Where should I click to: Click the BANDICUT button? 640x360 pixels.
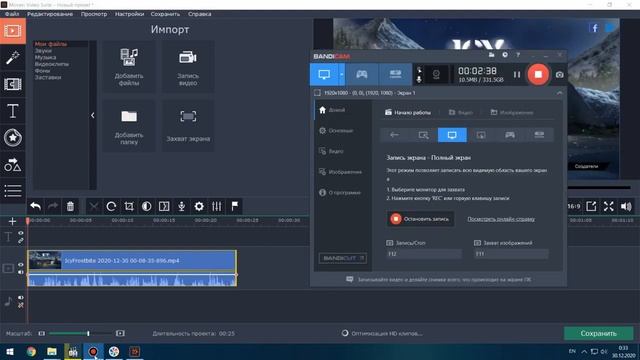coord(342,258)
